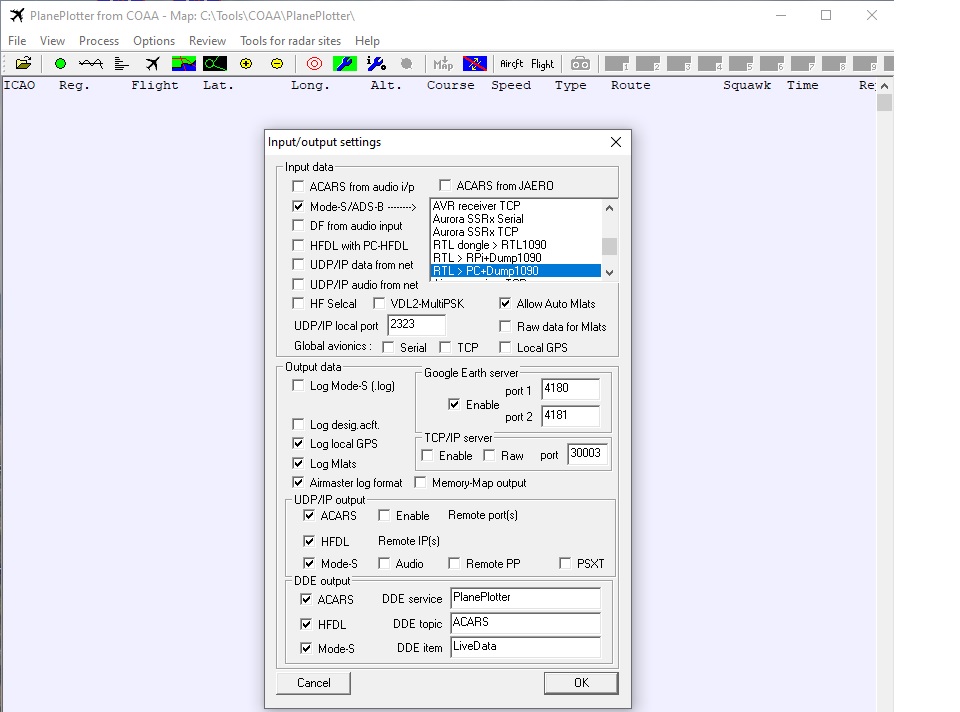Click the DDE service field
This screenshot has width=960, height=712.
[x=525, y=598]
